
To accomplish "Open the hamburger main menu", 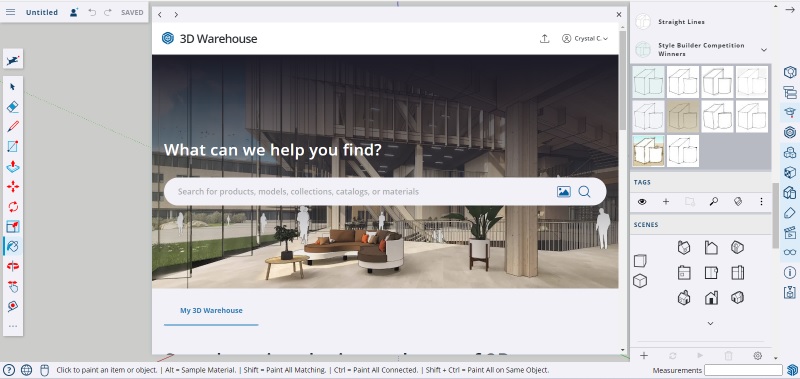I will pos(10,12).
